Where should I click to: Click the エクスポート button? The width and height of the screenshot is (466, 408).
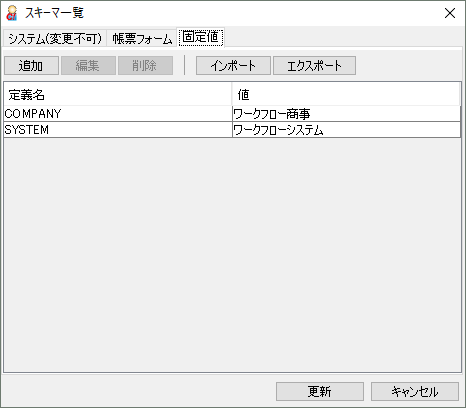pos(314,65)
